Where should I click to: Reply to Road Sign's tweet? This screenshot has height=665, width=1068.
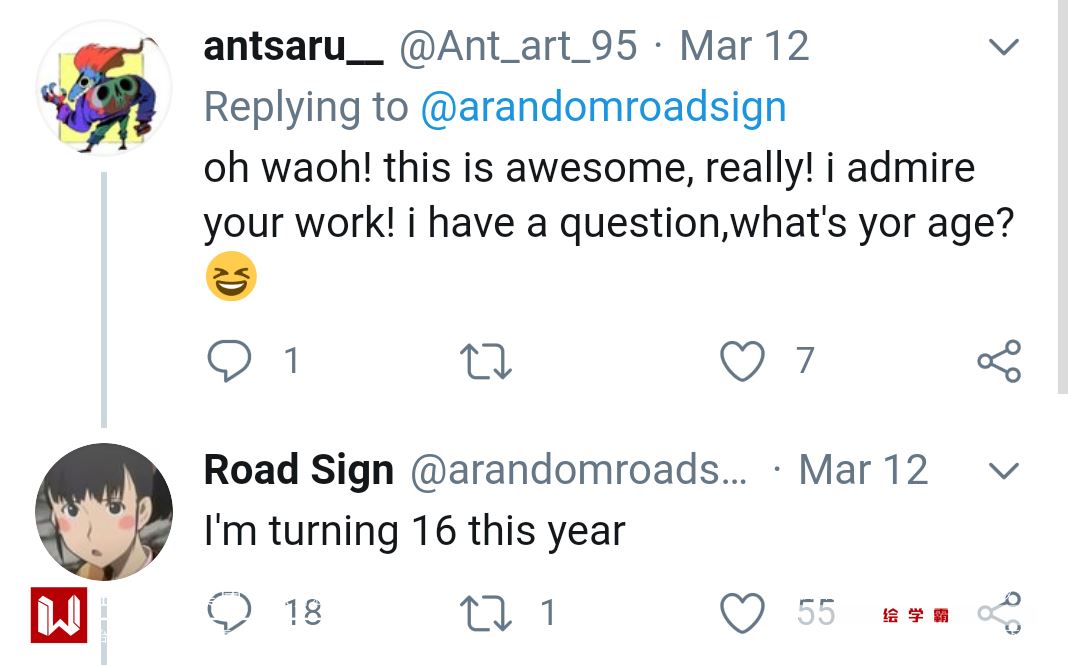point(229,612)
